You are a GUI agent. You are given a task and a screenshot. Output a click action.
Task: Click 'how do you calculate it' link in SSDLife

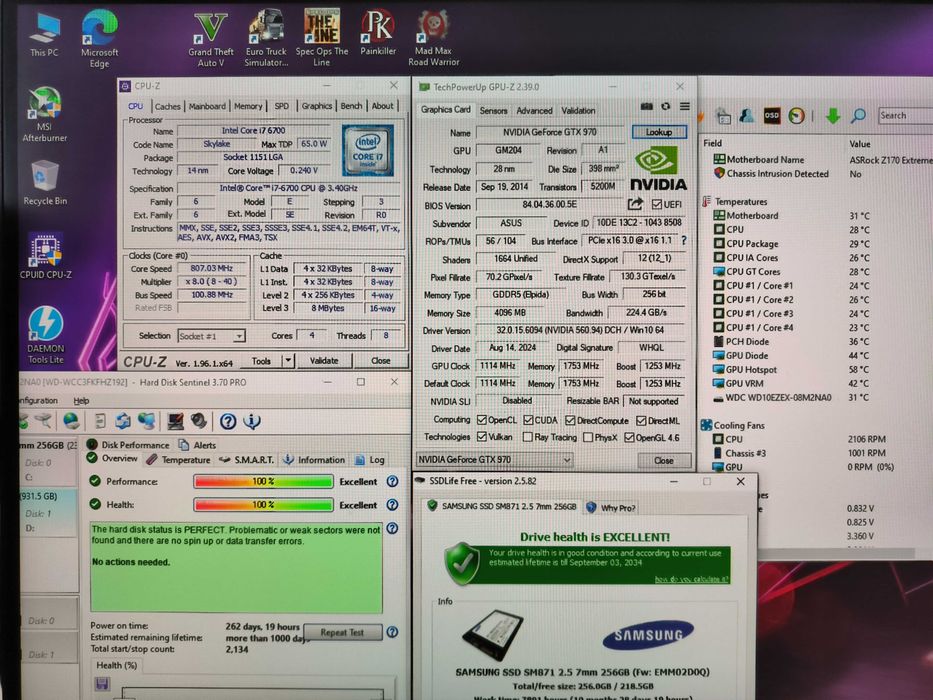click(x=691, y=579)
